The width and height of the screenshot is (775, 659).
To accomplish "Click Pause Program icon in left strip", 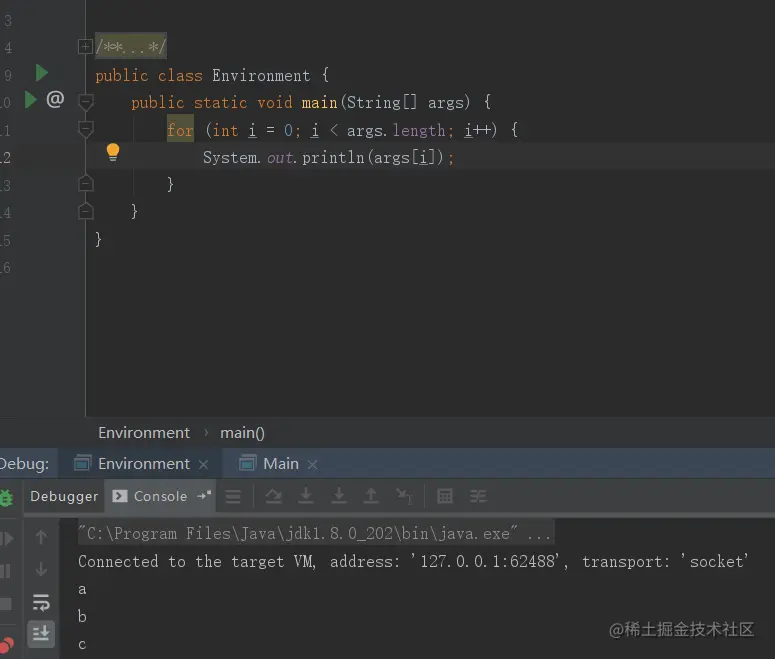I will [x=5, y=571].
